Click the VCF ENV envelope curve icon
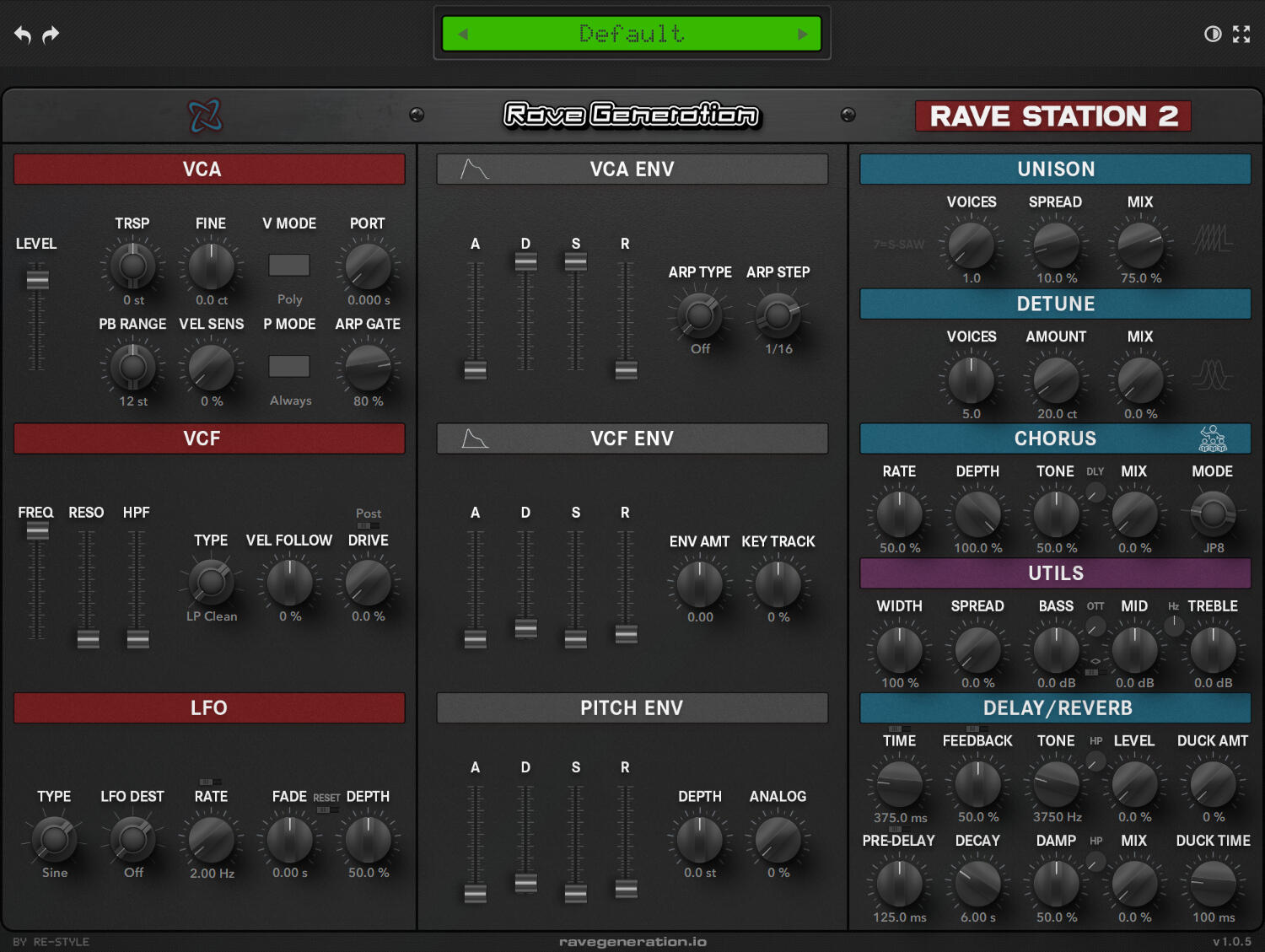The height and width of the screenshot is (952, 1265). (475, 438)
